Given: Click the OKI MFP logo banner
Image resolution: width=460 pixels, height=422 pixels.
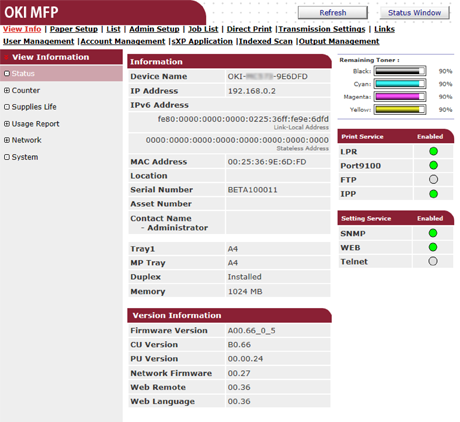Looking at the screenshot, I should (x=31, y=13).
